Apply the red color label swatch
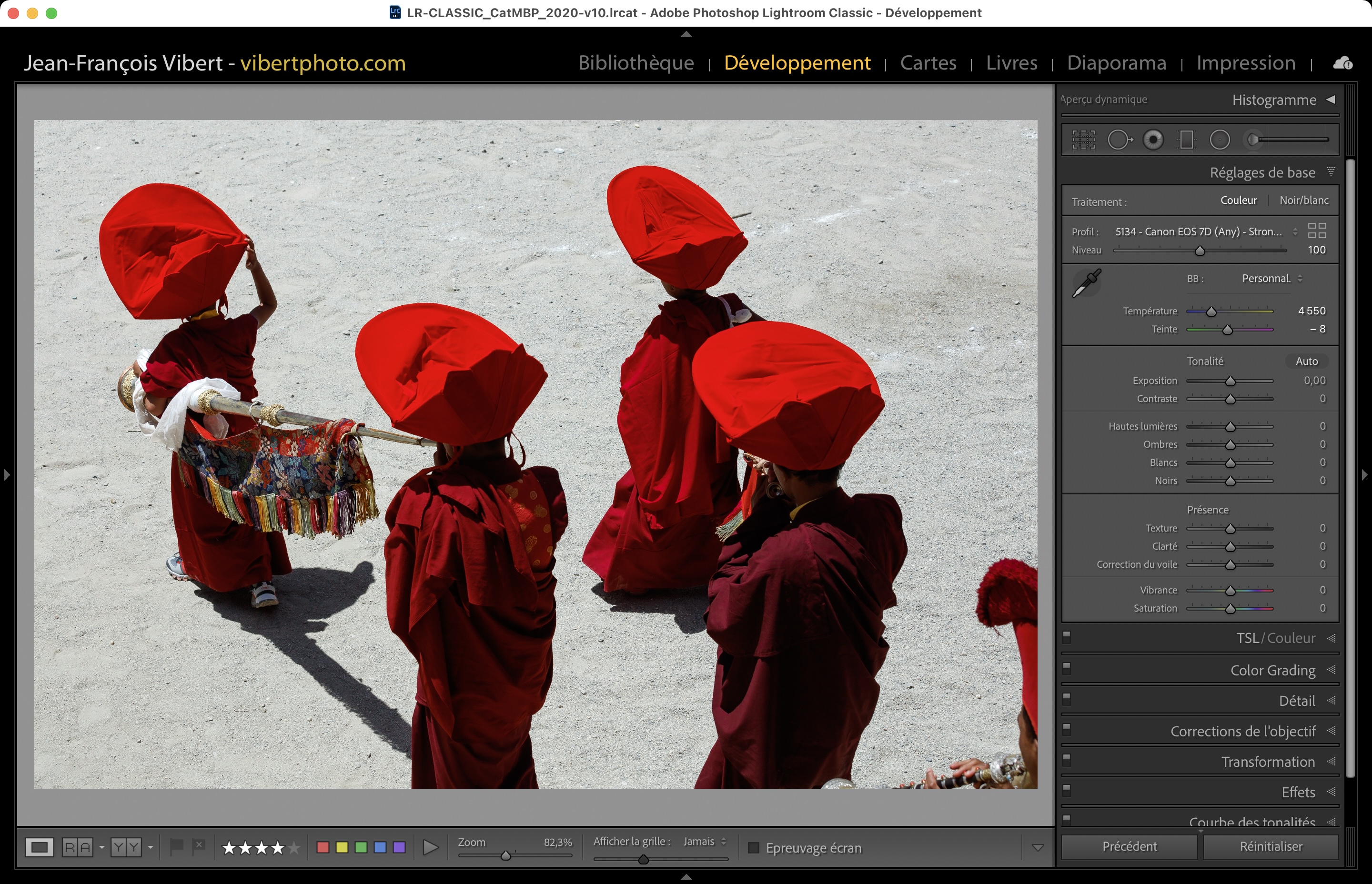 323,847
